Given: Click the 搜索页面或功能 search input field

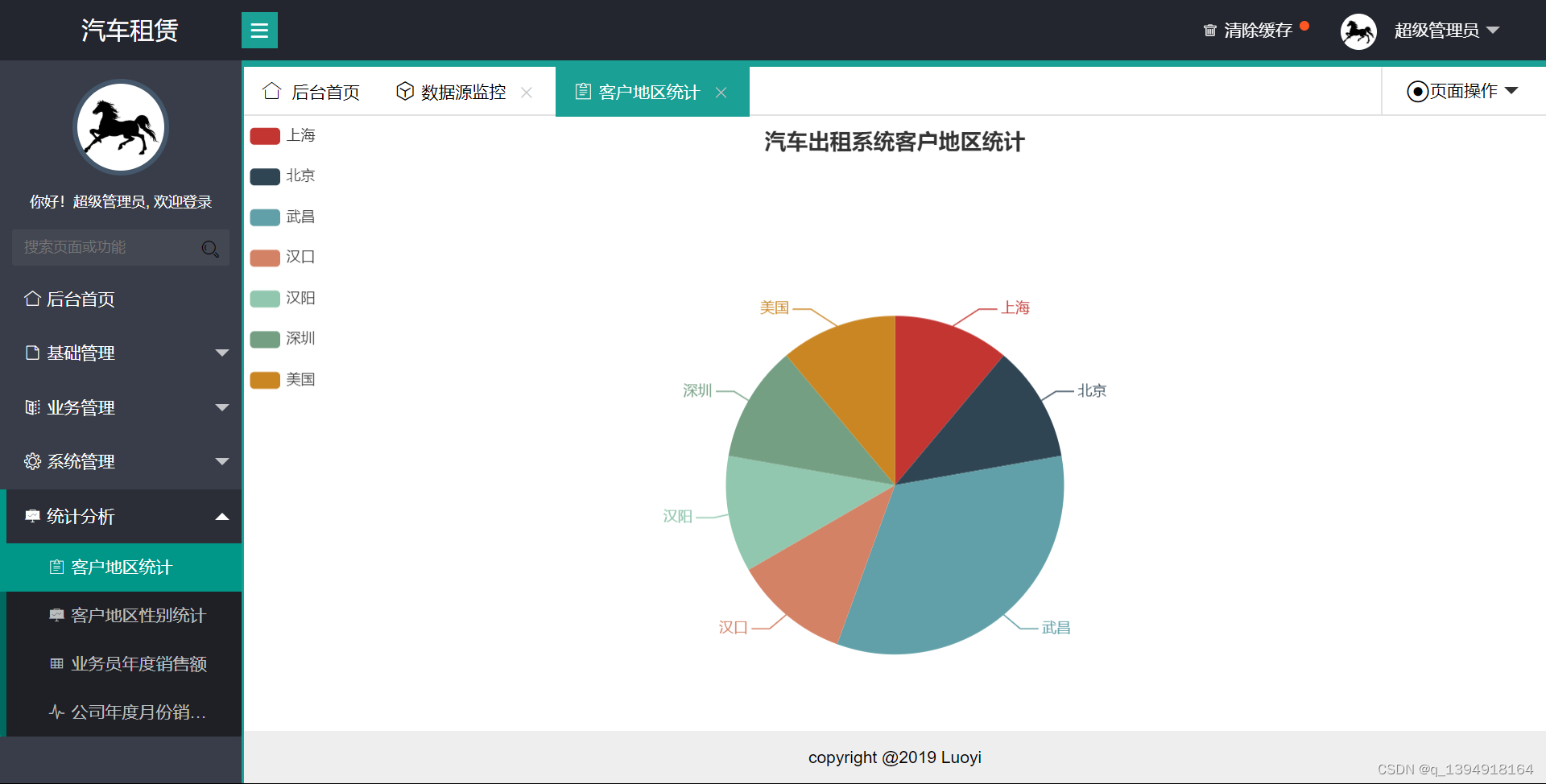Looking at the screenshot, I should point(105,248).
